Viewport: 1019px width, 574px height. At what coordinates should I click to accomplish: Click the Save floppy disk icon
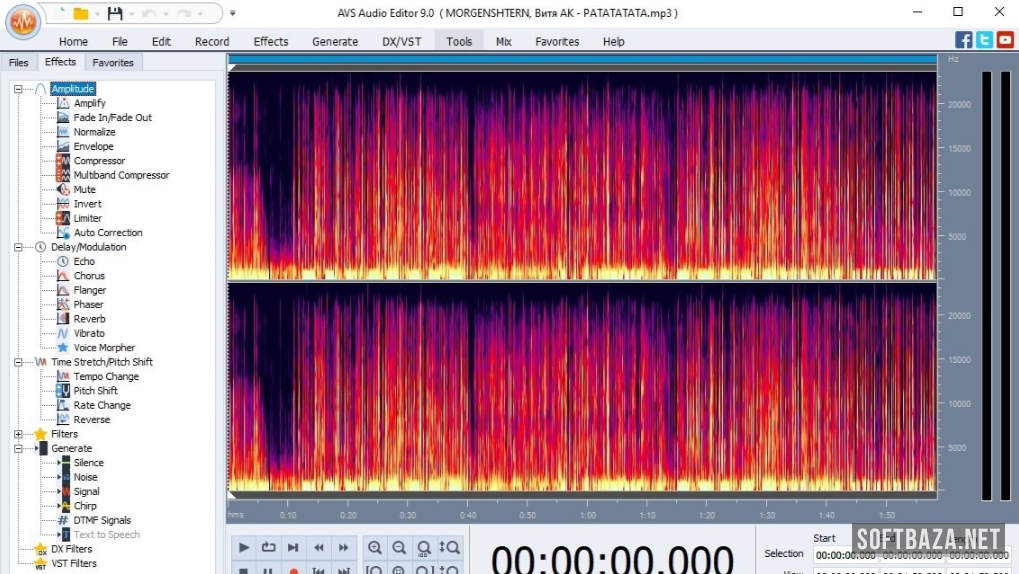(x=115, y=14)
